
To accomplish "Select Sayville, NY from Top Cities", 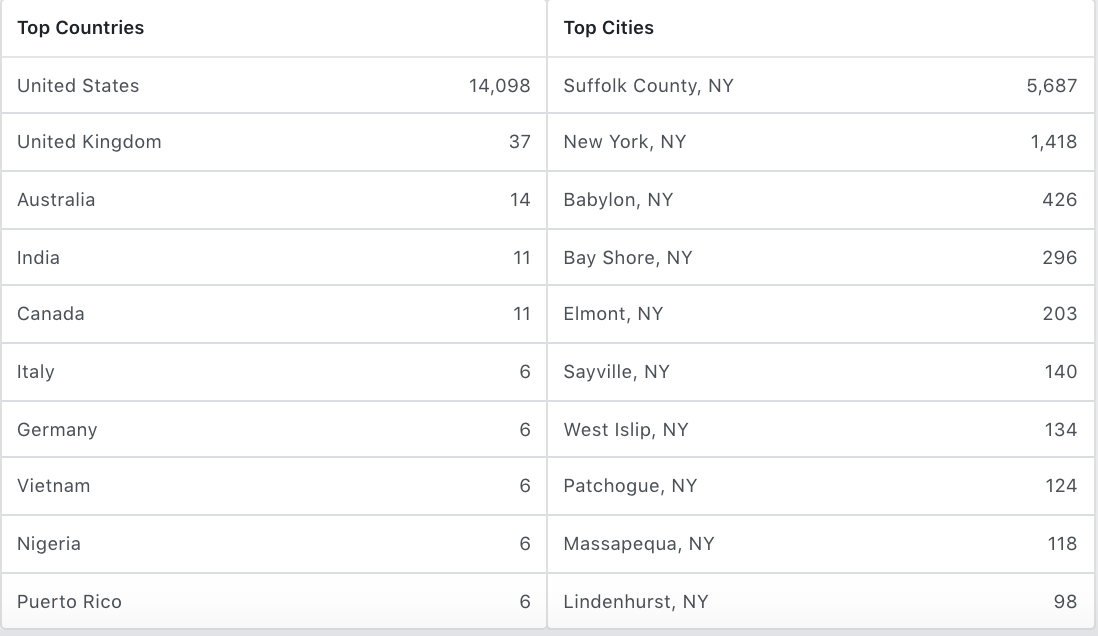I will pos(616,372).
